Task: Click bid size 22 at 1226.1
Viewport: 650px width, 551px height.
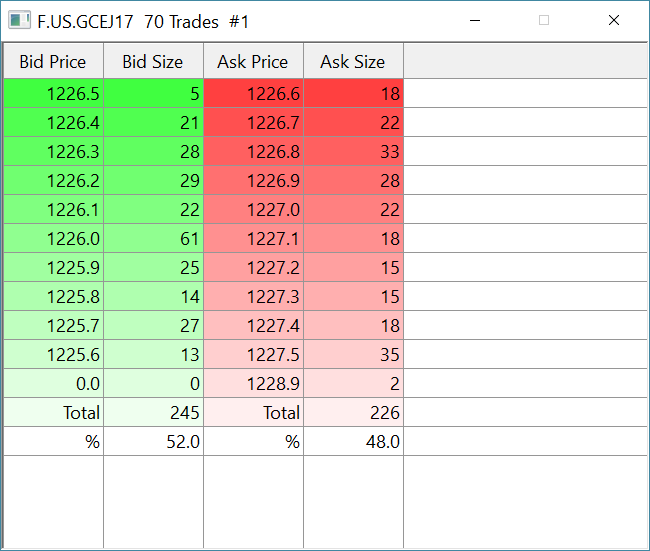Action: pos(153,209)
